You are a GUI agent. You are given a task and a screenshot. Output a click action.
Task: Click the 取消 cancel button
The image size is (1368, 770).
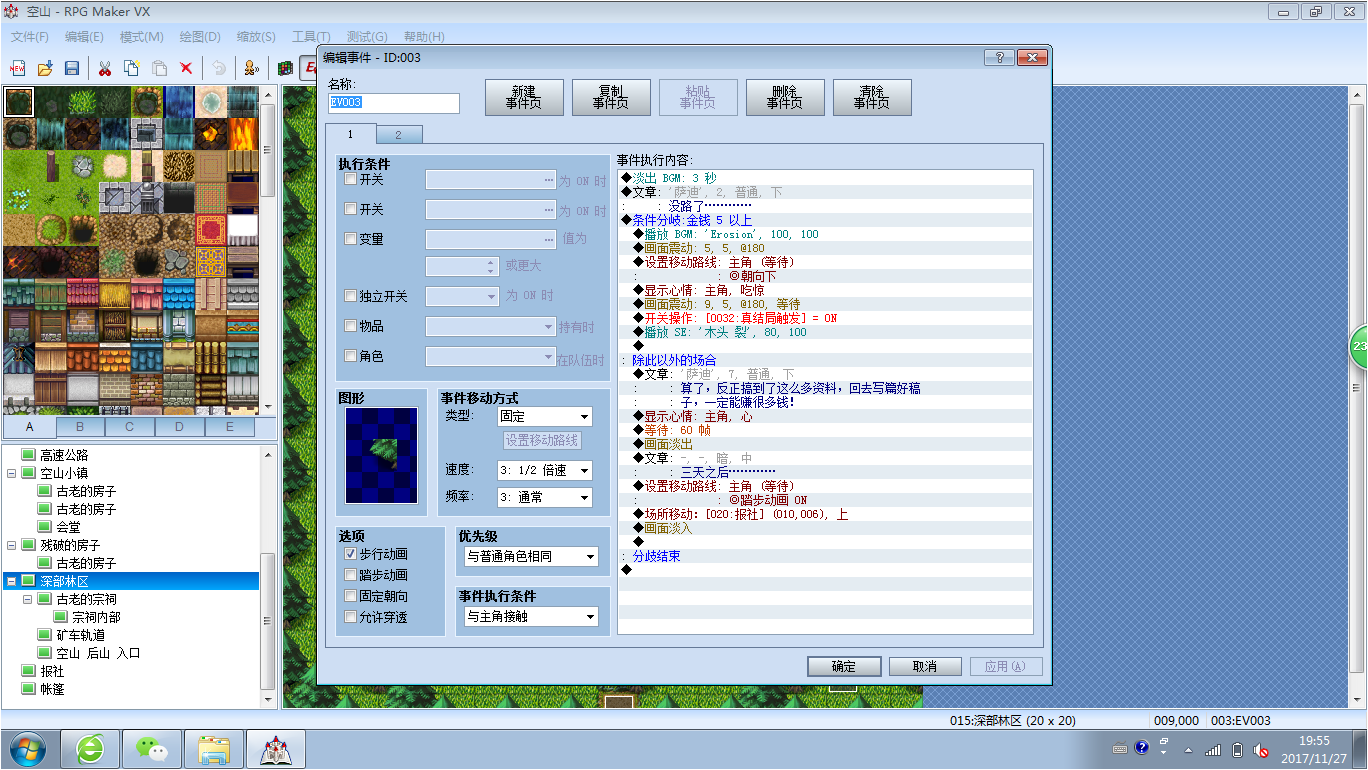[925, 666]
